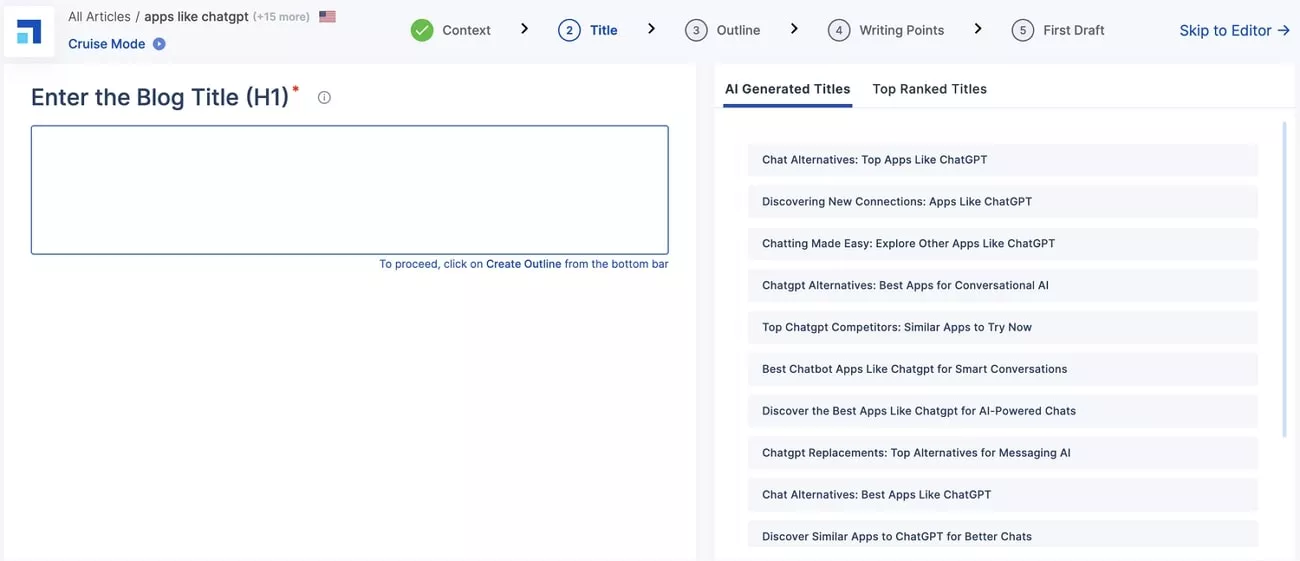The height and width of the screenshot is (561, 1300).
Task: Switch to the Top Ranked Titles tab
Action: point(929,89)
